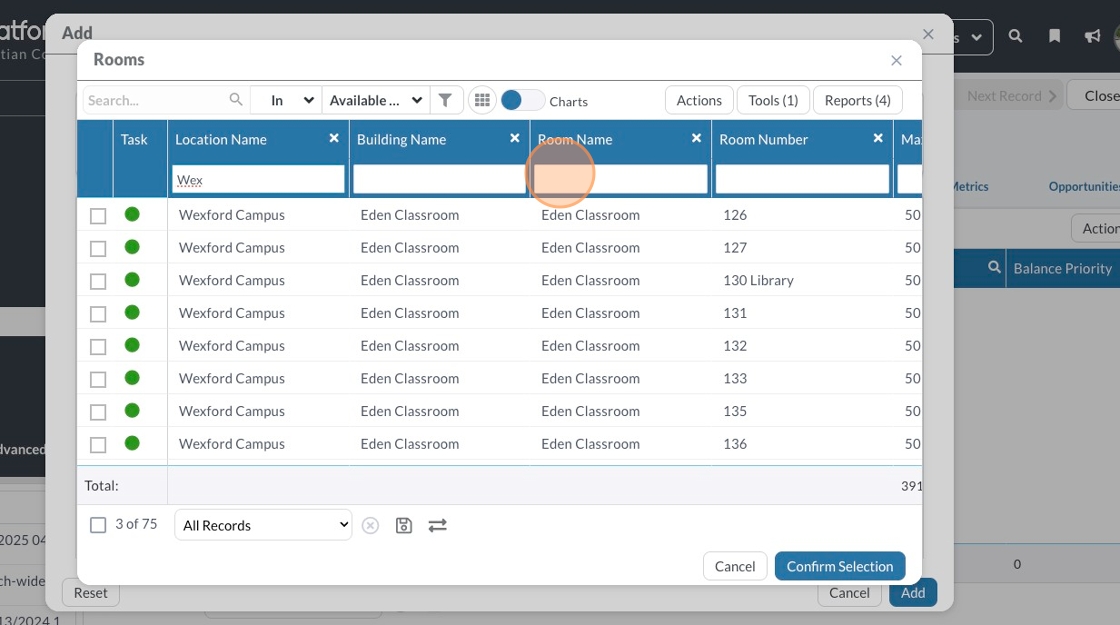Click Cancel in the Rooms dialog

[x=735, y=566]
